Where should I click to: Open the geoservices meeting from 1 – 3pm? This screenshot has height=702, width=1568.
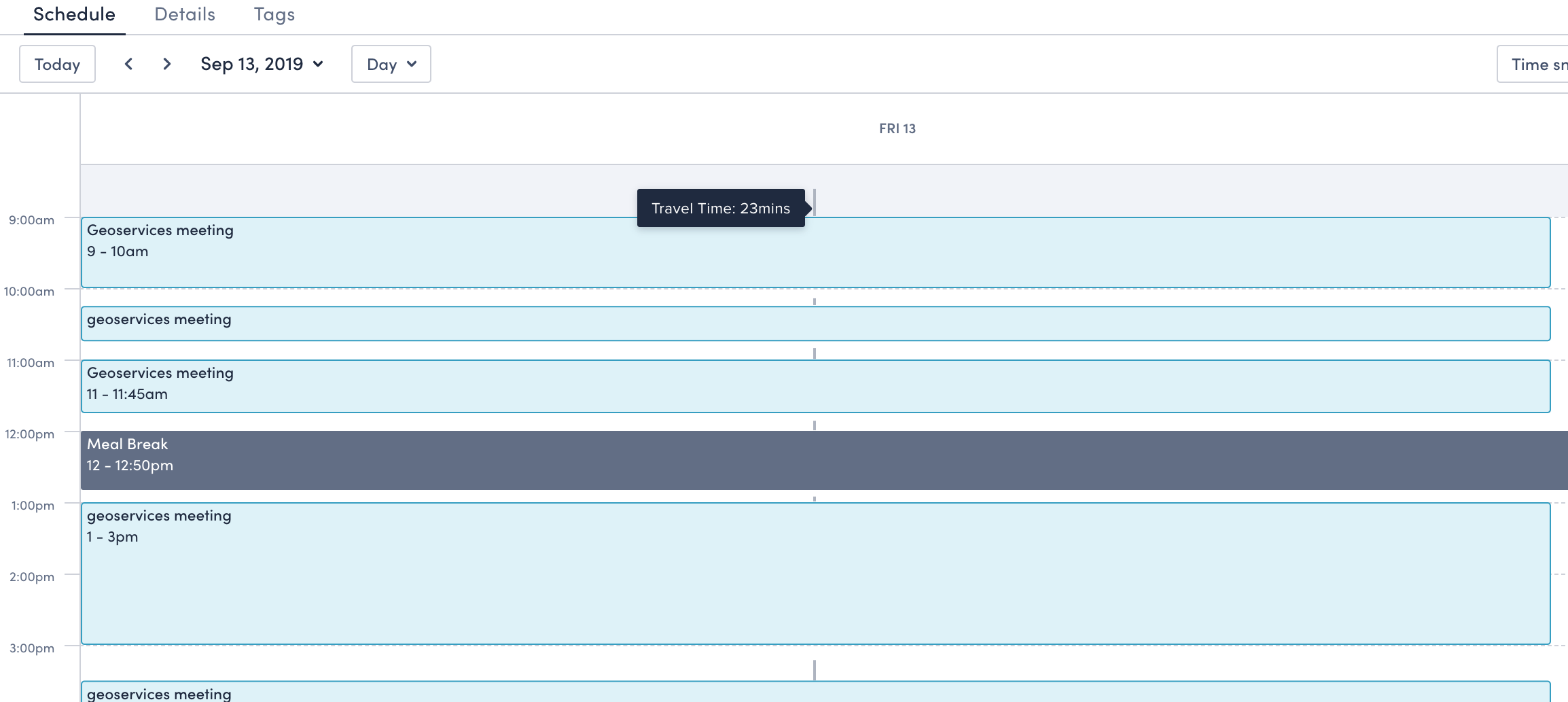[x=815, y=573]
